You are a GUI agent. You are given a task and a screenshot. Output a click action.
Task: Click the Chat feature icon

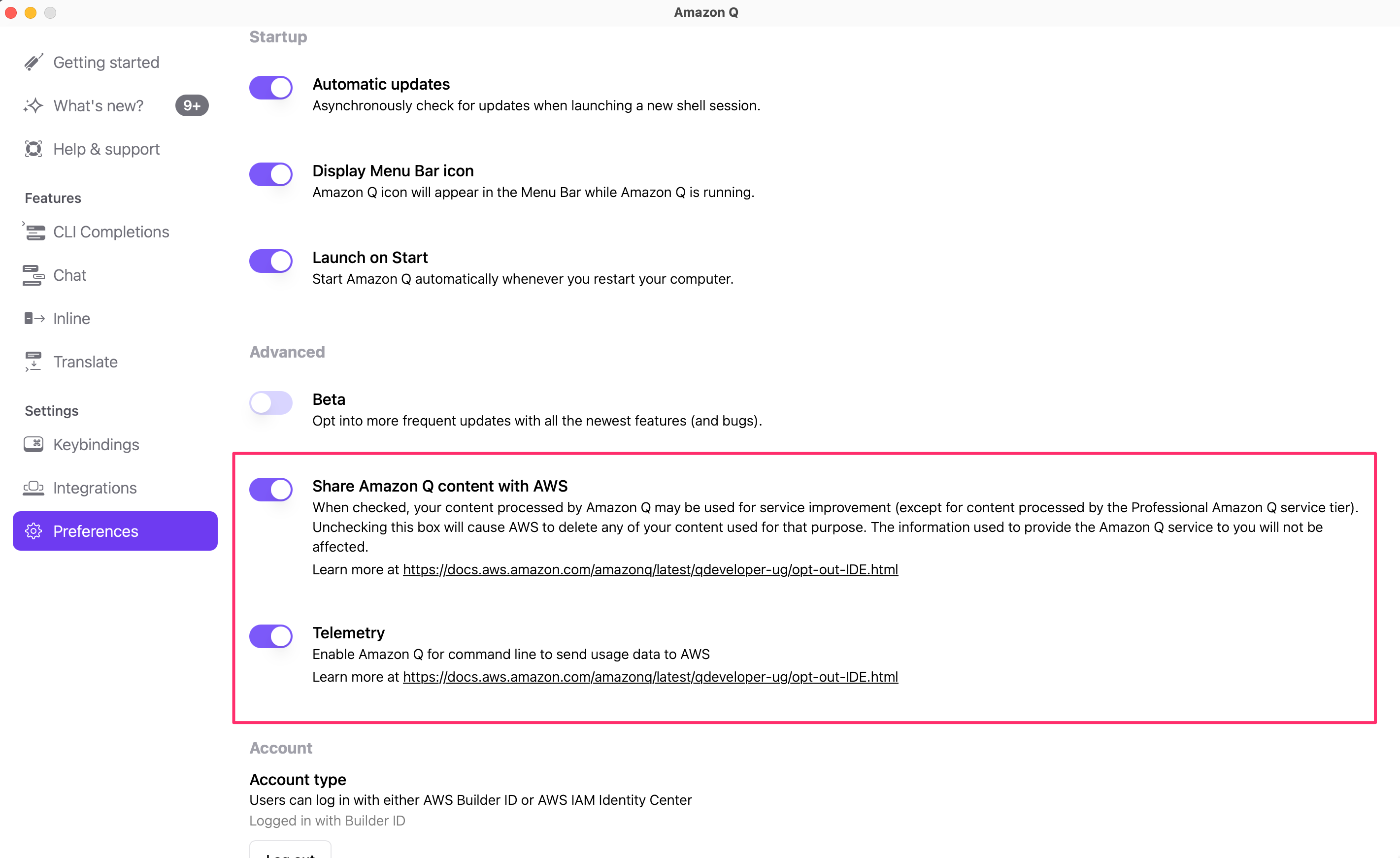click(33, 275)
